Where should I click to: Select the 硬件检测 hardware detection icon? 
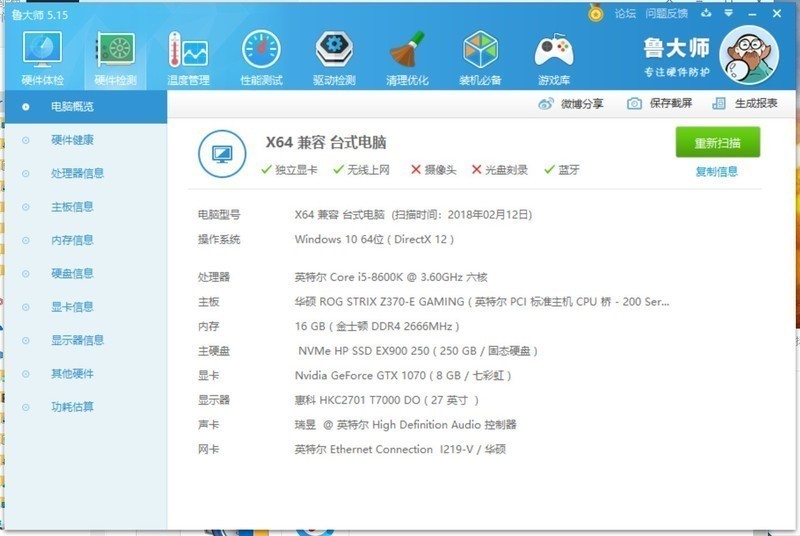point(116,57)
